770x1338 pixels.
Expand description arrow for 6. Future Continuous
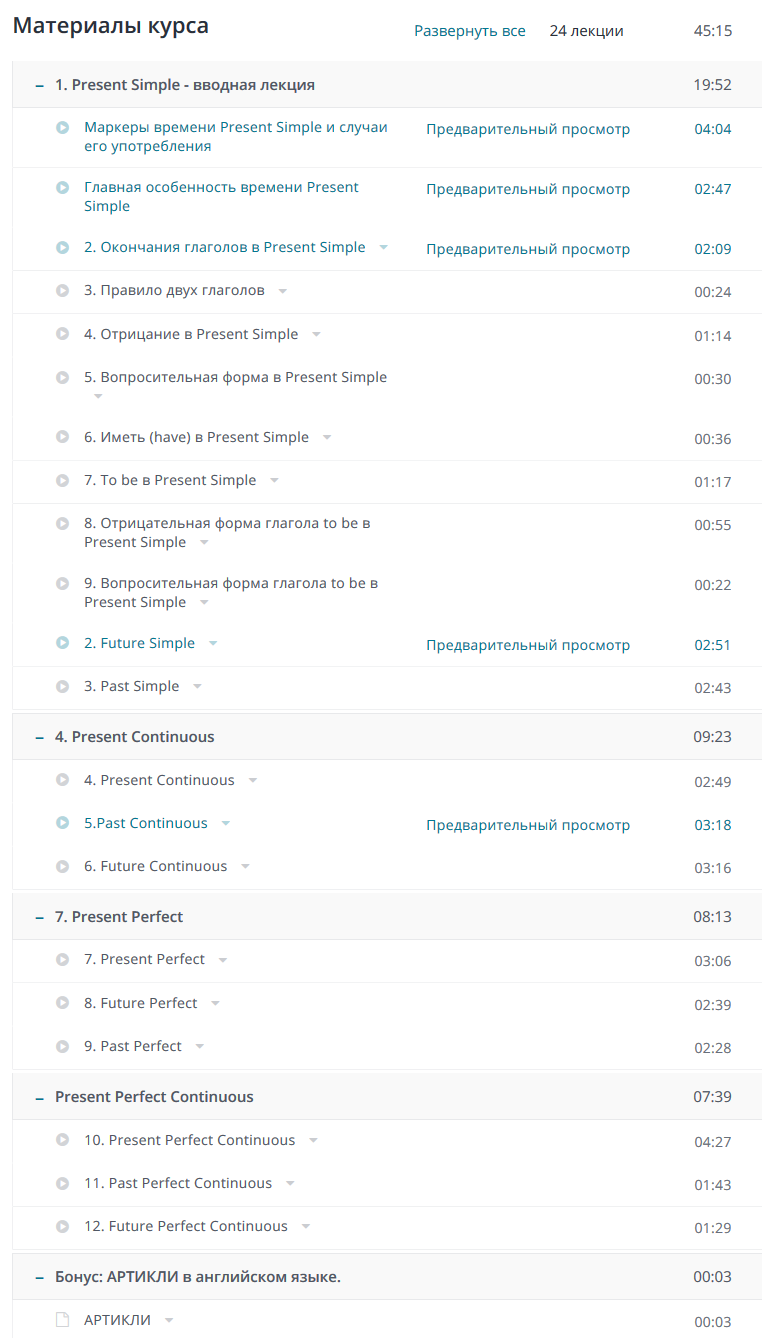[x=245, y=867]
